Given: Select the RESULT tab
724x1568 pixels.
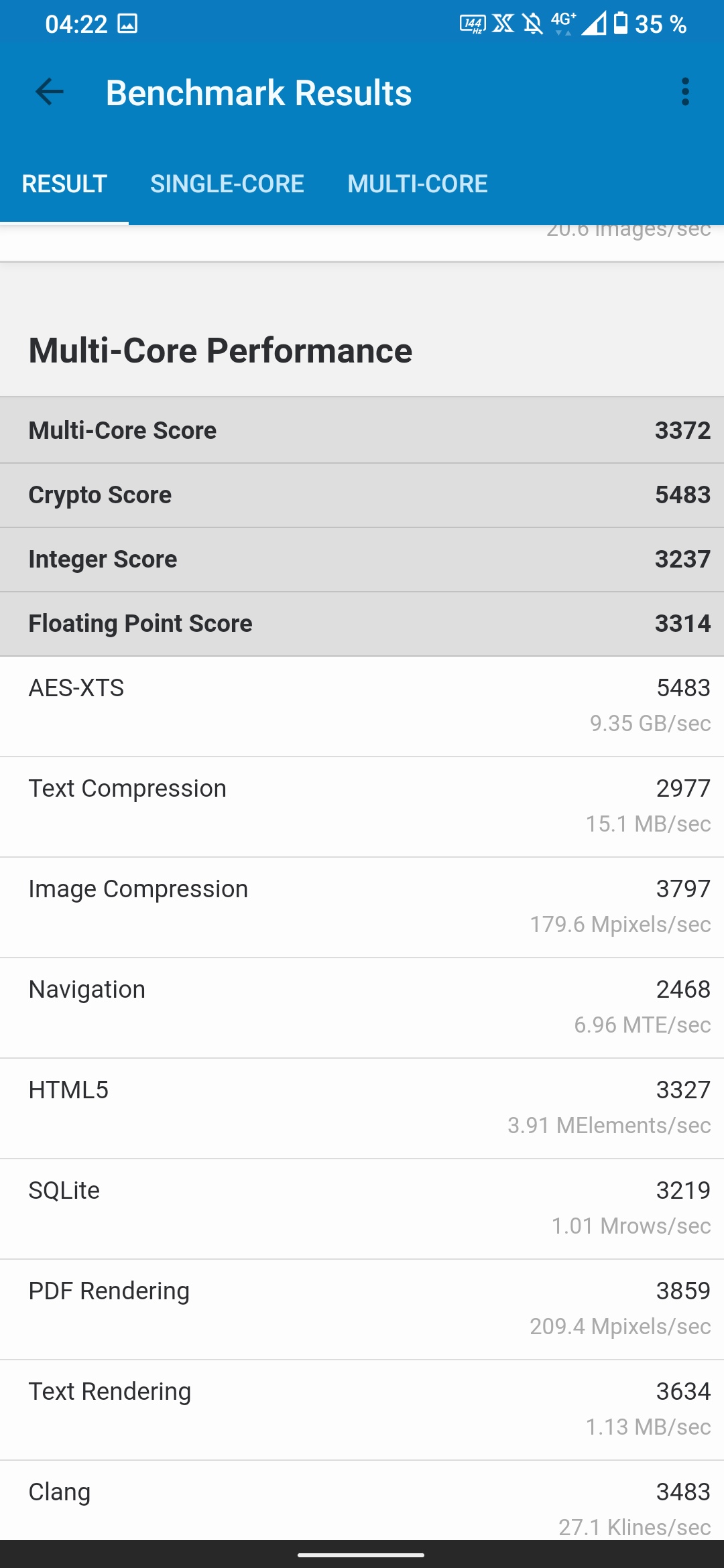Looking at the screenshot, I should point(64,184).
